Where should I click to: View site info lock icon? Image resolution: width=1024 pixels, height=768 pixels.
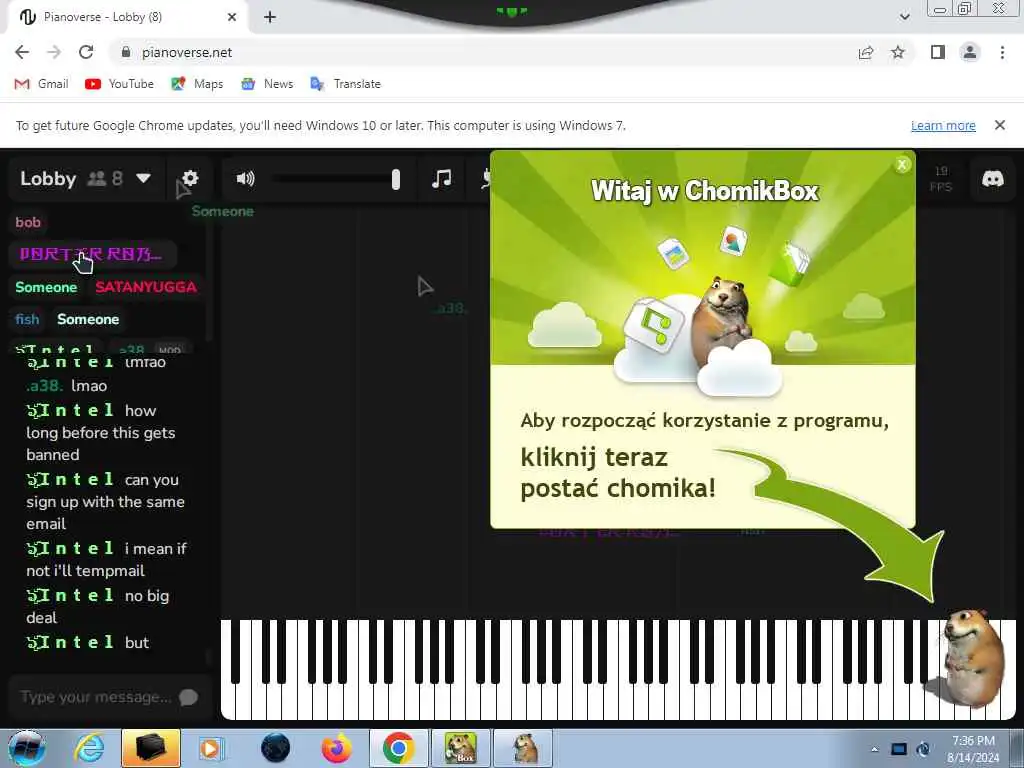pos(126,52)
